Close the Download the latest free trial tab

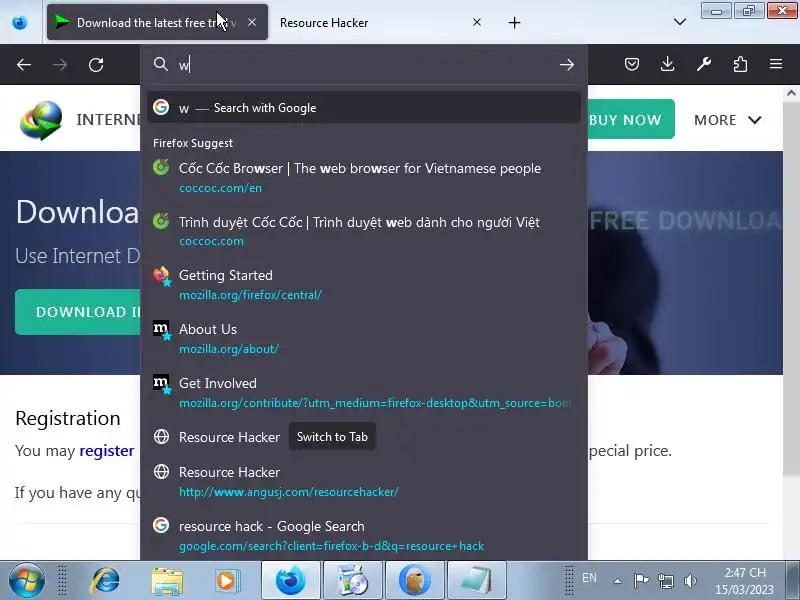click(x=252, y=22)
